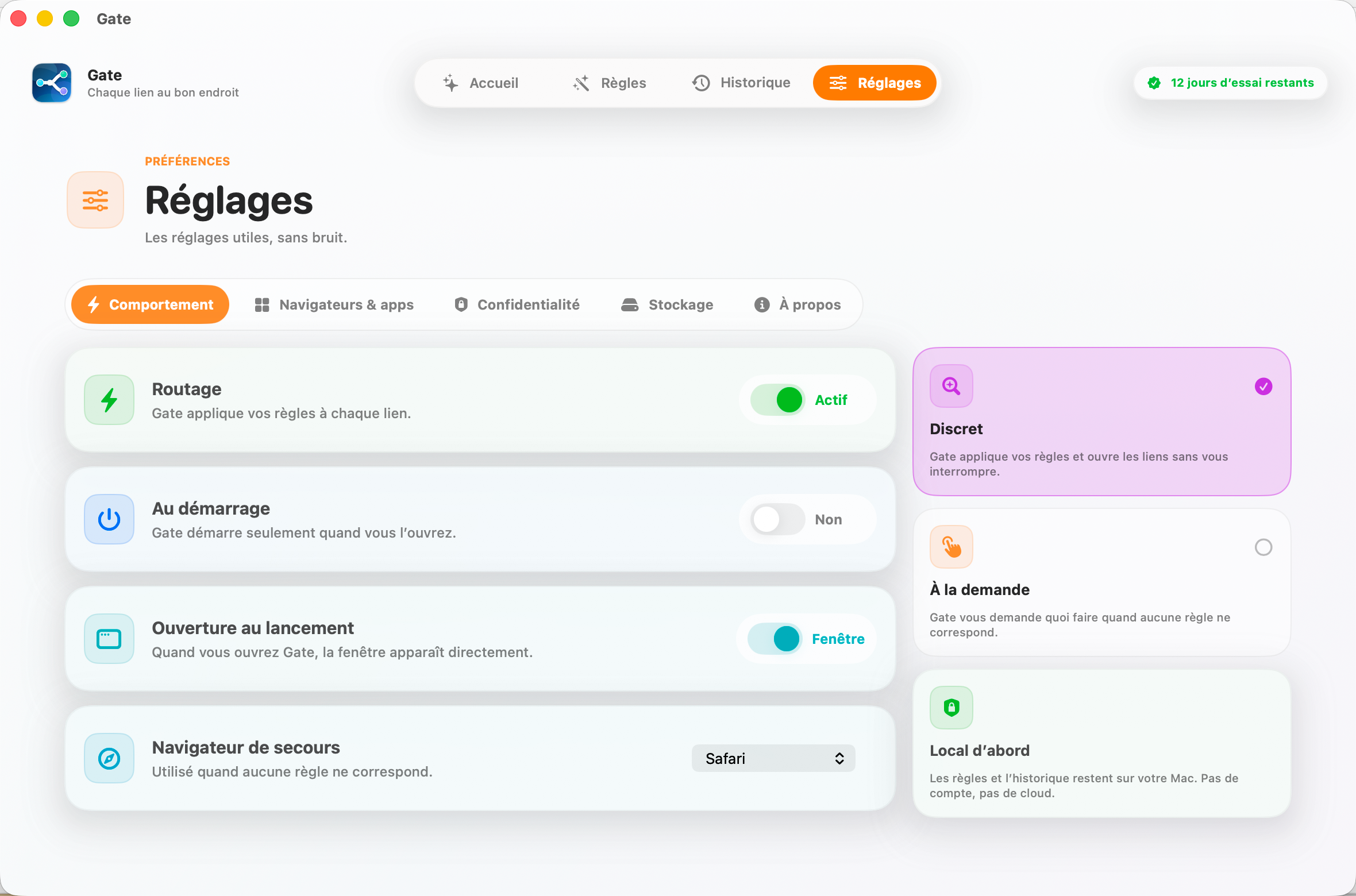Click the lightning icon in Comportement tab
The height and width of the screenshot is (896, 1356).
pyautogui.click(x=94, y=304)
